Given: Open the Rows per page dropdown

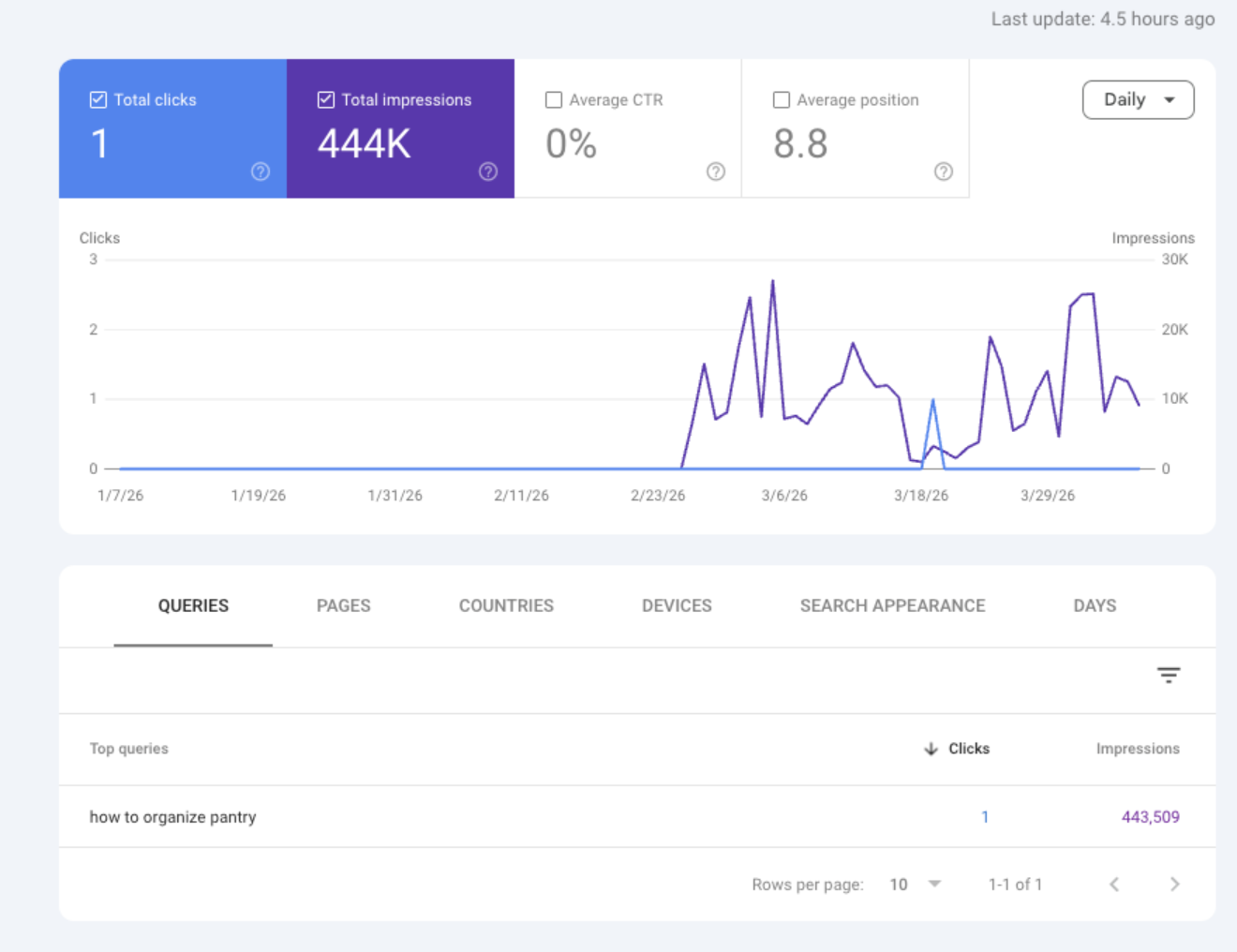Looking at the screenshot, I should (916, 884).
